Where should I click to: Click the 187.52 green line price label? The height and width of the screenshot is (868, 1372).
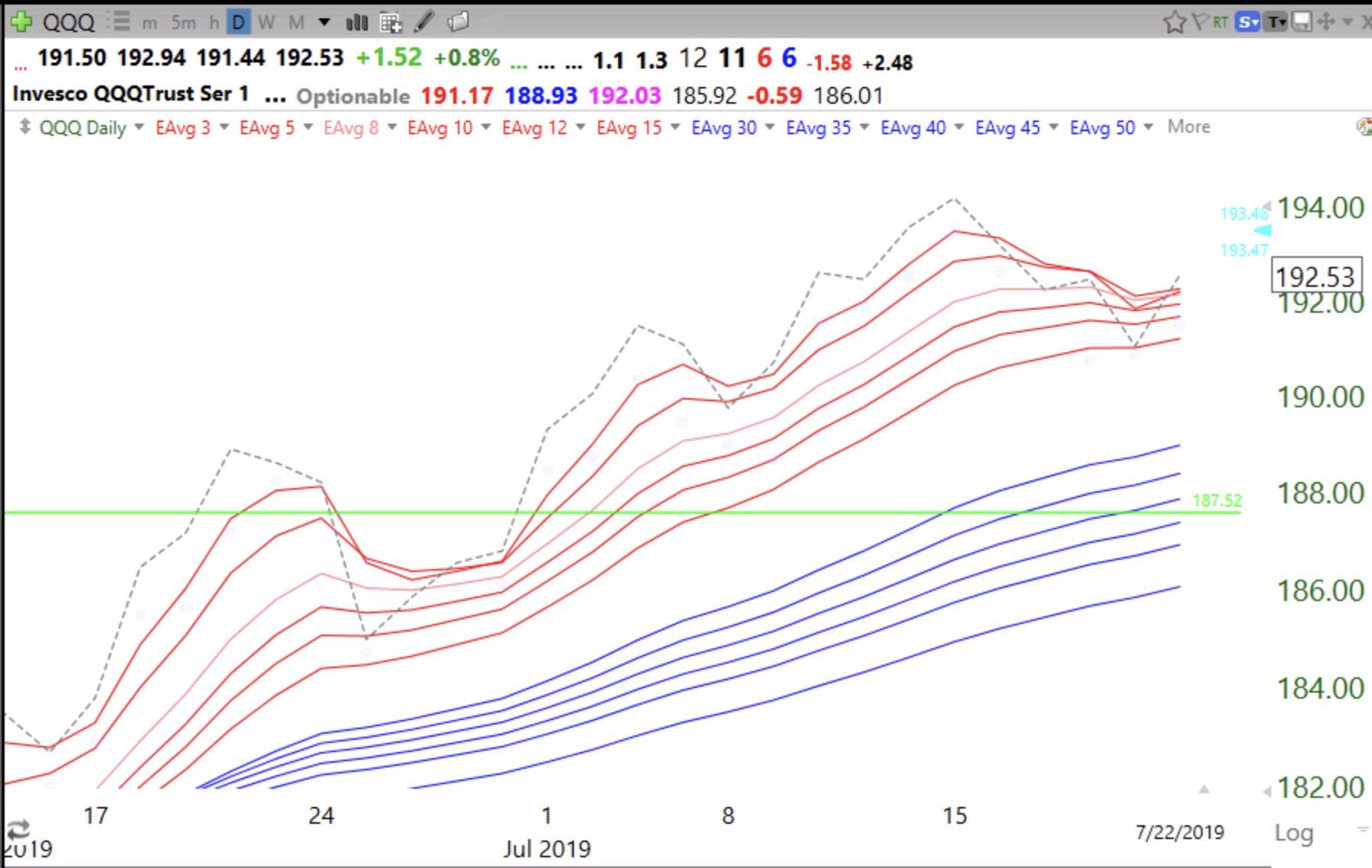(1217, 500)
